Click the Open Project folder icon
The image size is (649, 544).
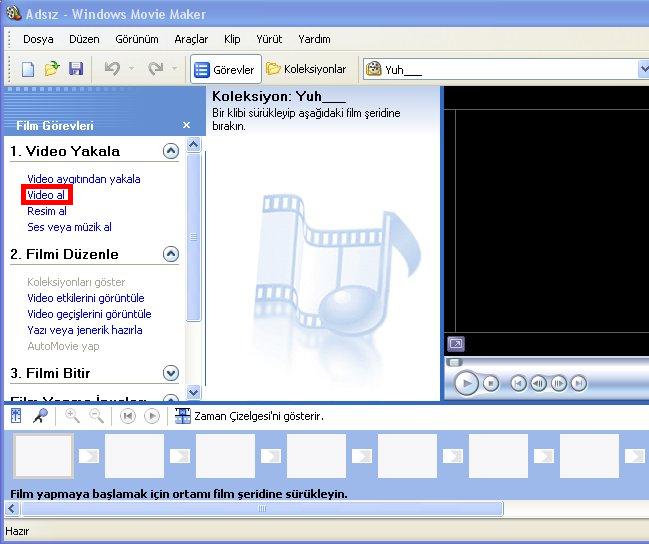(52, 69)
